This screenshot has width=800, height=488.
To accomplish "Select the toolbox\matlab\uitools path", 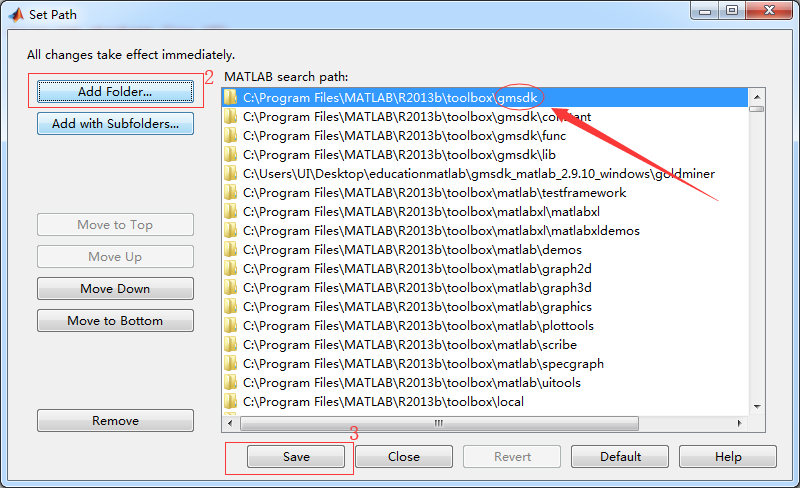I will pos(485,383).
